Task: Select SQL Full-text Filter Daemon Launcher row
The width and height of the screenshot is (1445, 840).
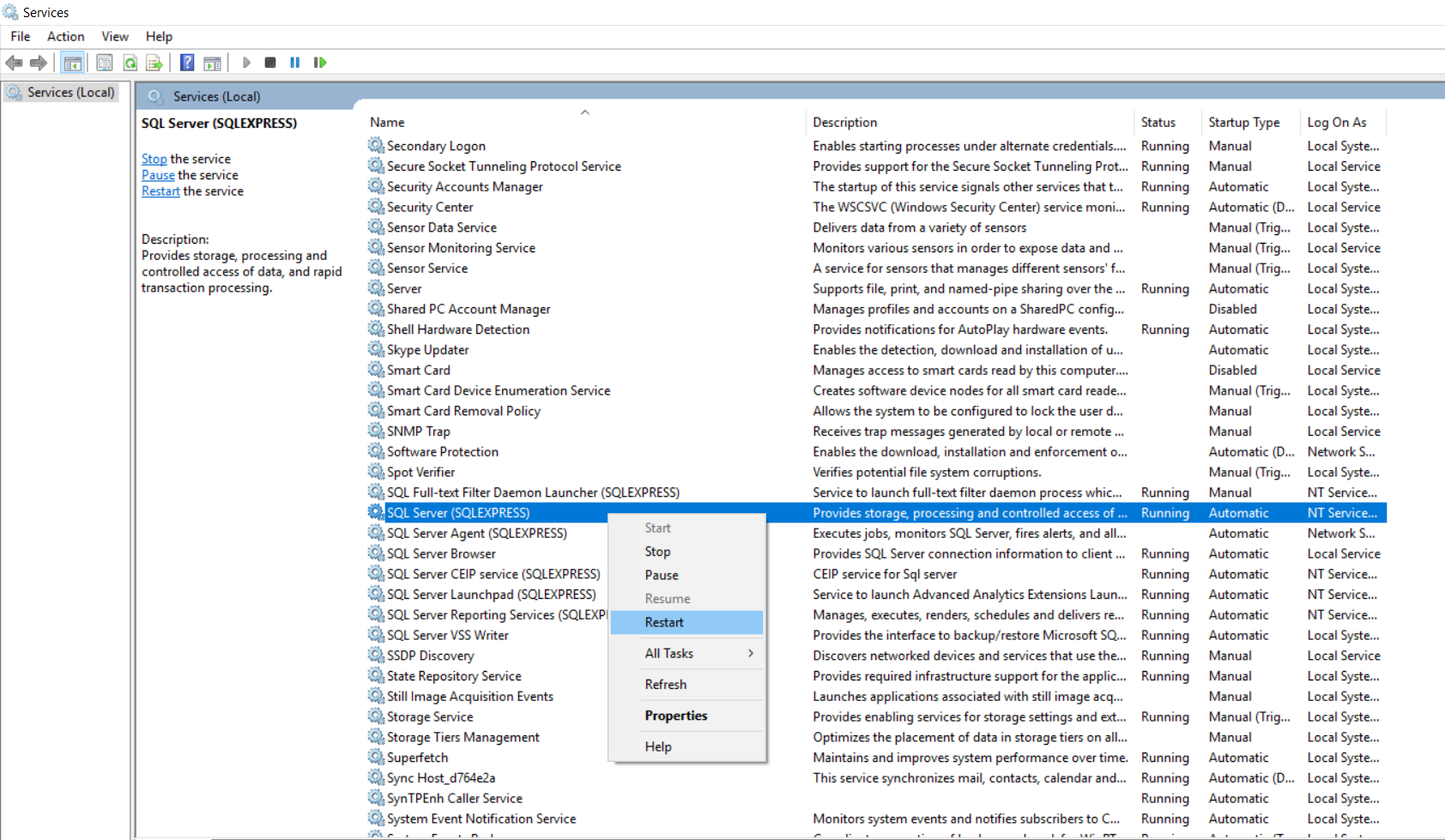Action: click(x=876, y=493)
